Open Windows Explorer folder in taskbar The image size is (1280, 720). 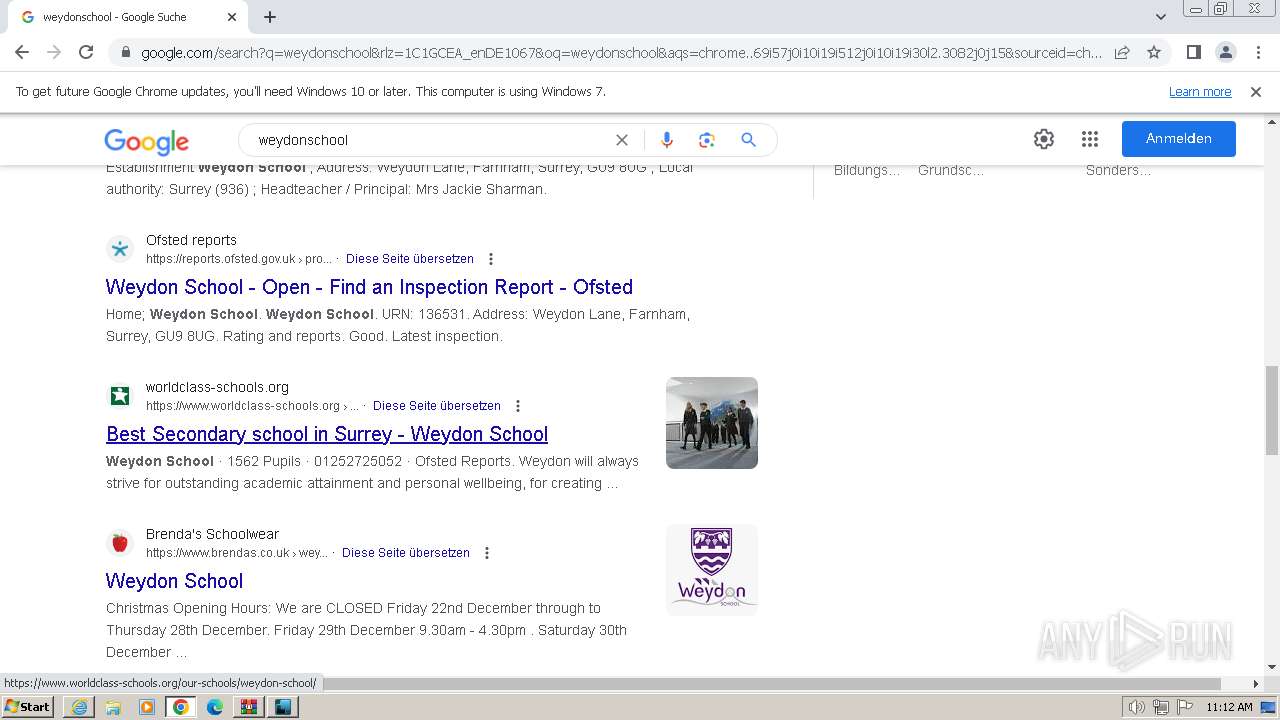[x=113, y=707]
